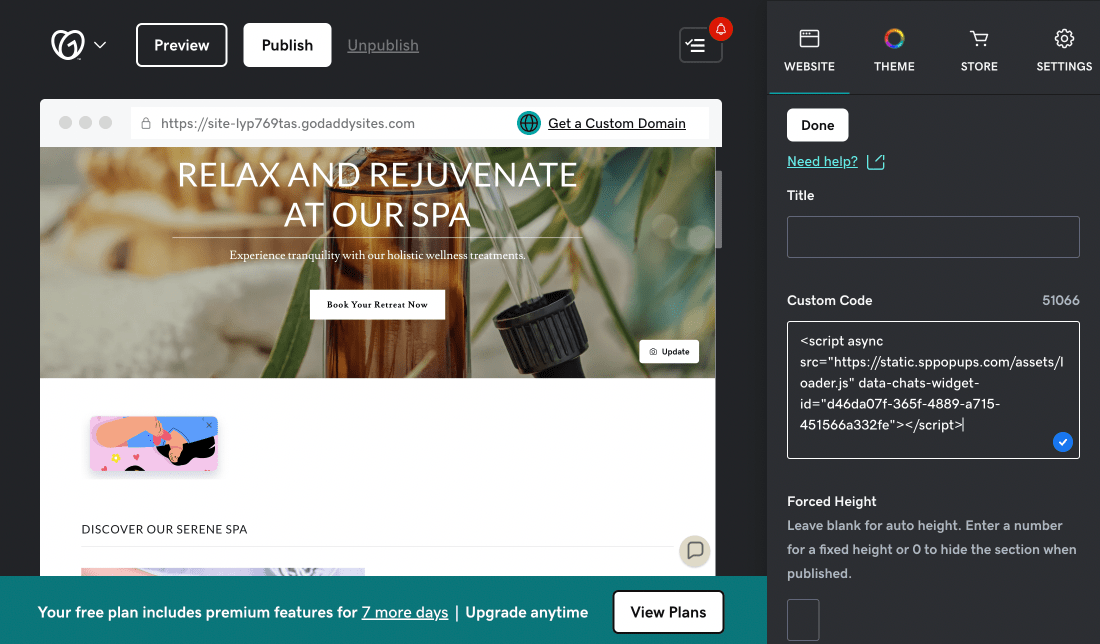Click the Unpublish link
Image resolution: width=1100 pixels, height=644 pixels.
point(383,45)
